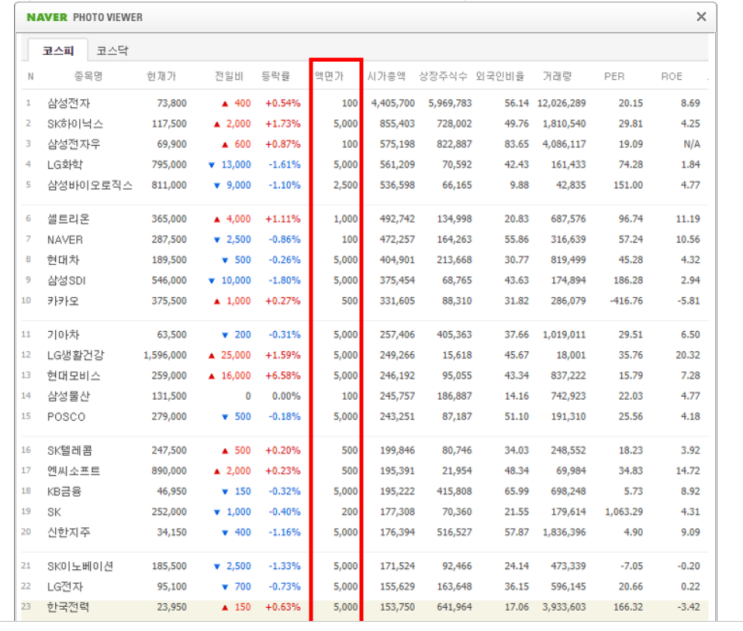Click the -7.05 PER value of SK이노베이션
This screenshot has height=631, width=743.
coord(631,566)
